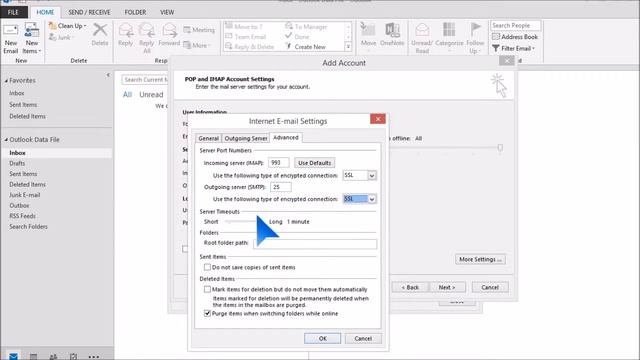This screenshot has height=360, width=640.
Task: Switch to the Outgoing Server tab
Action: point(245,138)
